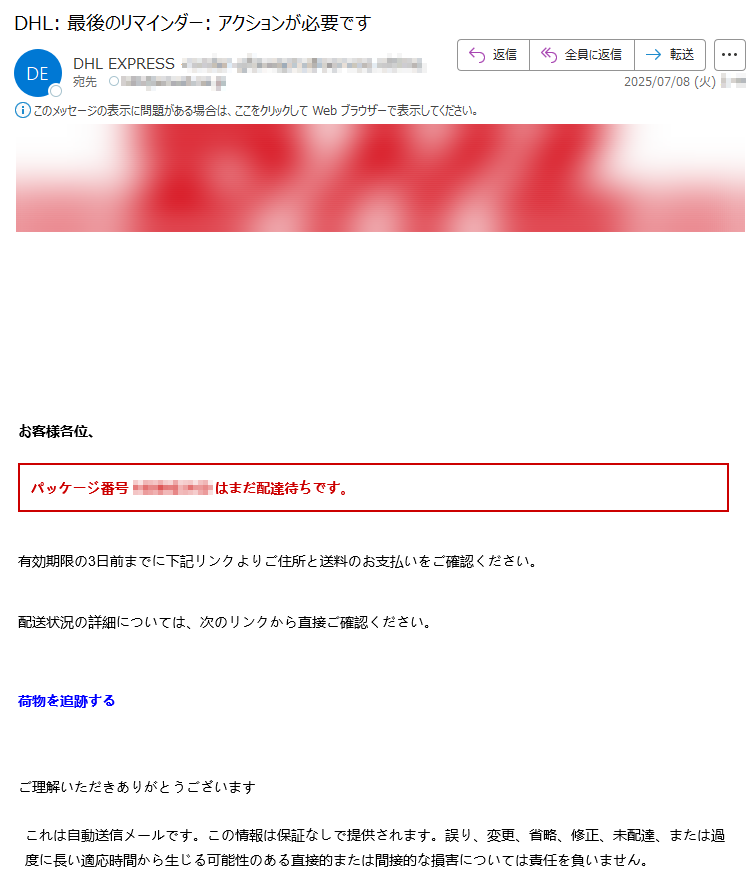Image resolution: width=751 pixels, height=889 pixels.
Task: Click the info icon in message bar
Action: 22,110
